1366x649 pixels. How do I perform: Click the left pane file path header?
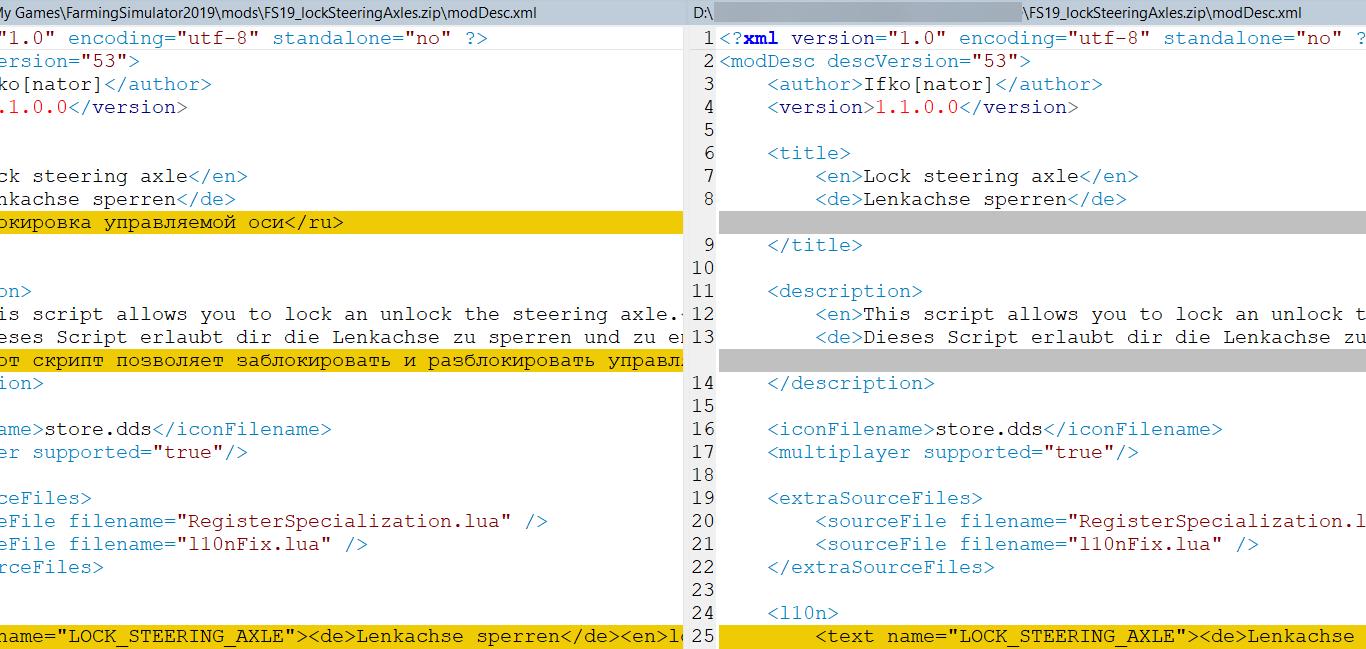click(x=268, y=13)
